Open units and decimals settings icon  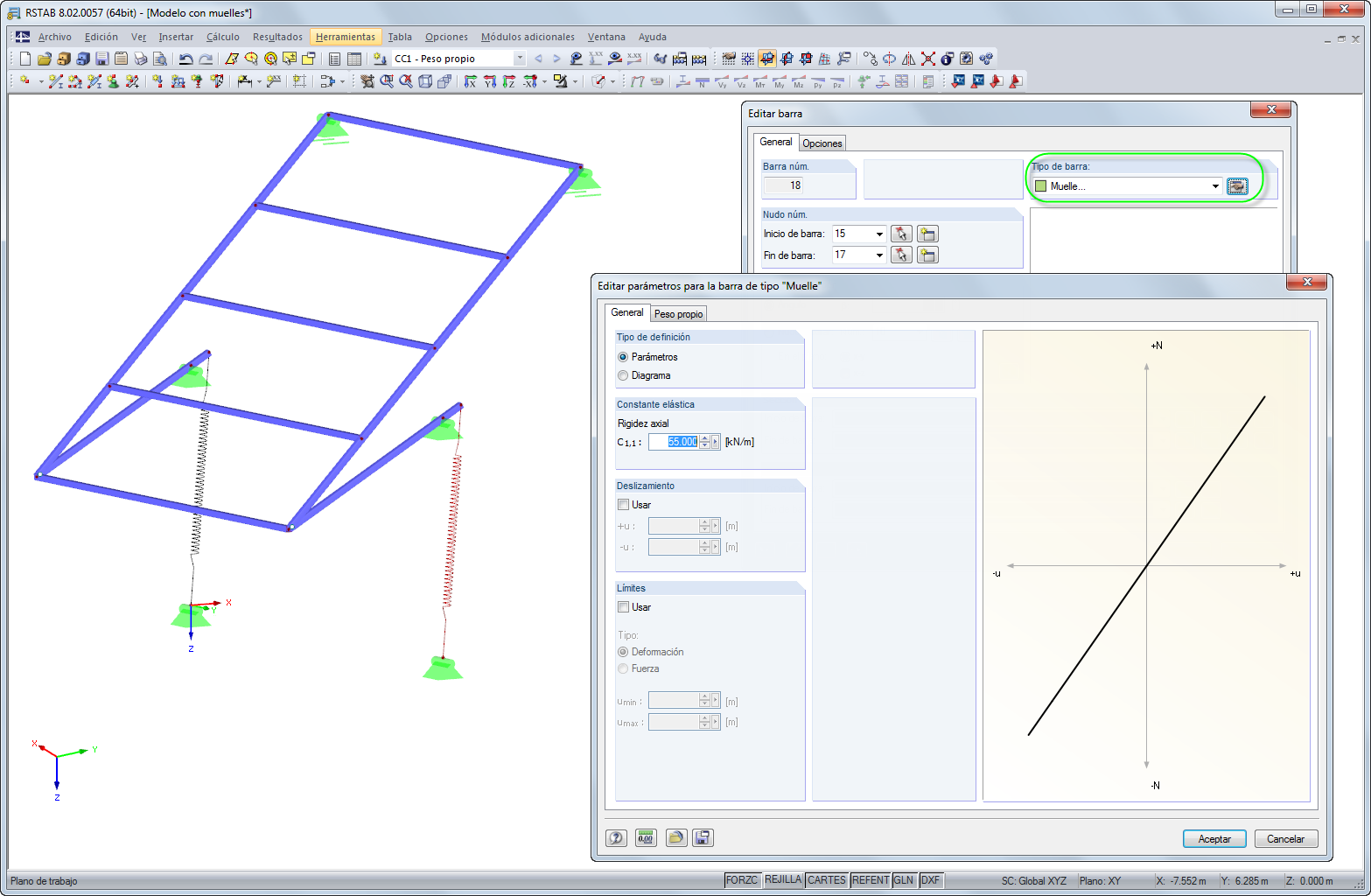click(x=646, y=838)
